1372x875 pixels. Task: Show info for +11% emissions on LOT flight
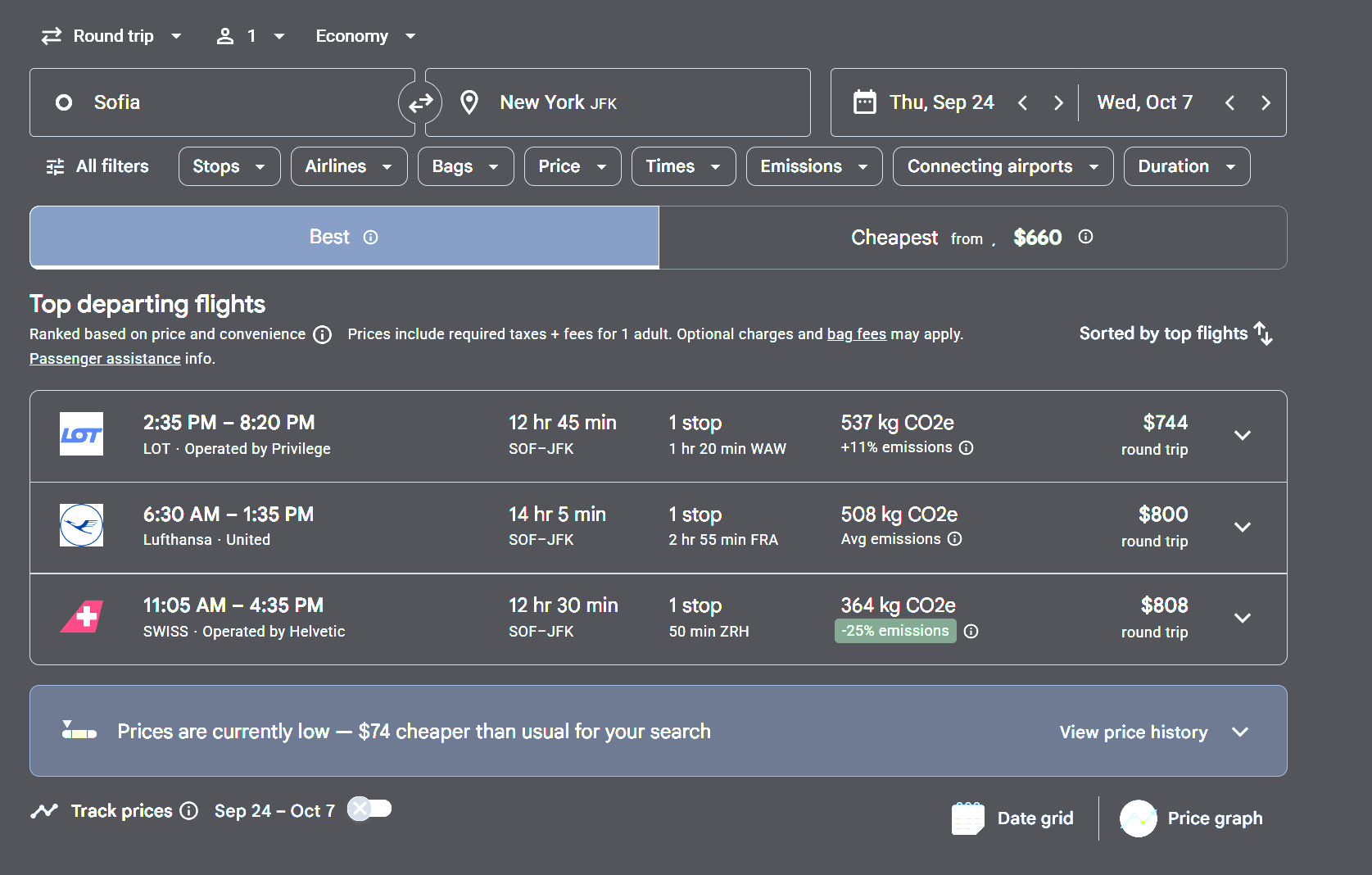point(967,447)
